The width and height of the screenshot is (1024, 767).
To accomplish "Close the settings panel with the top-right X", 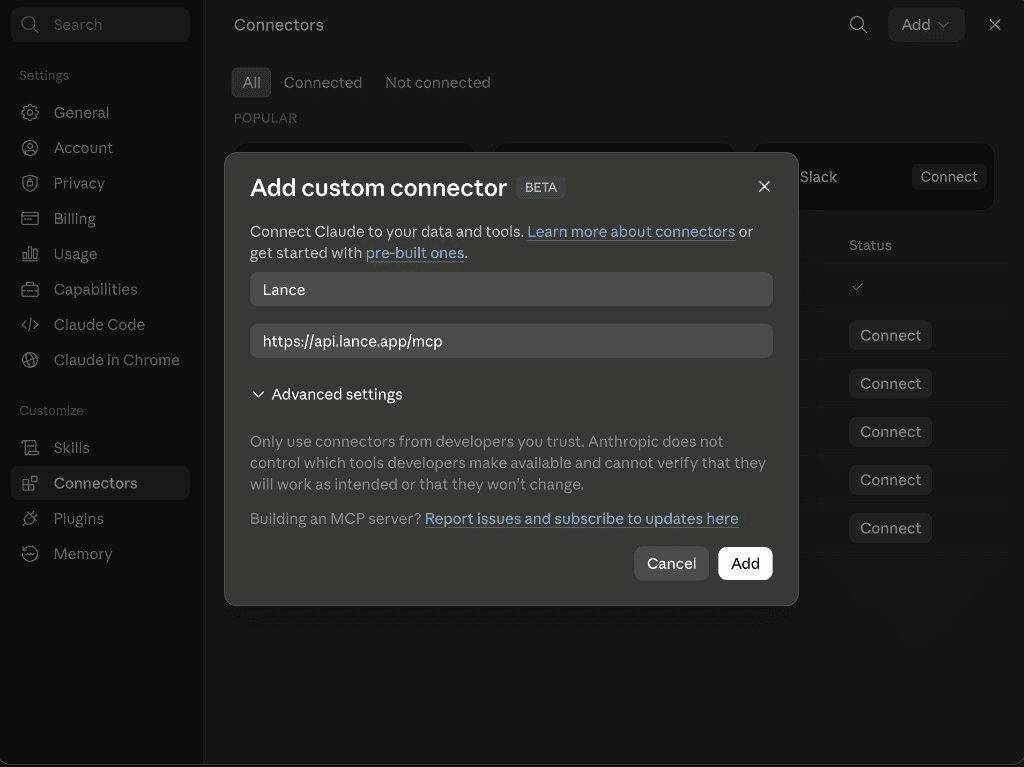I will 995,25.
